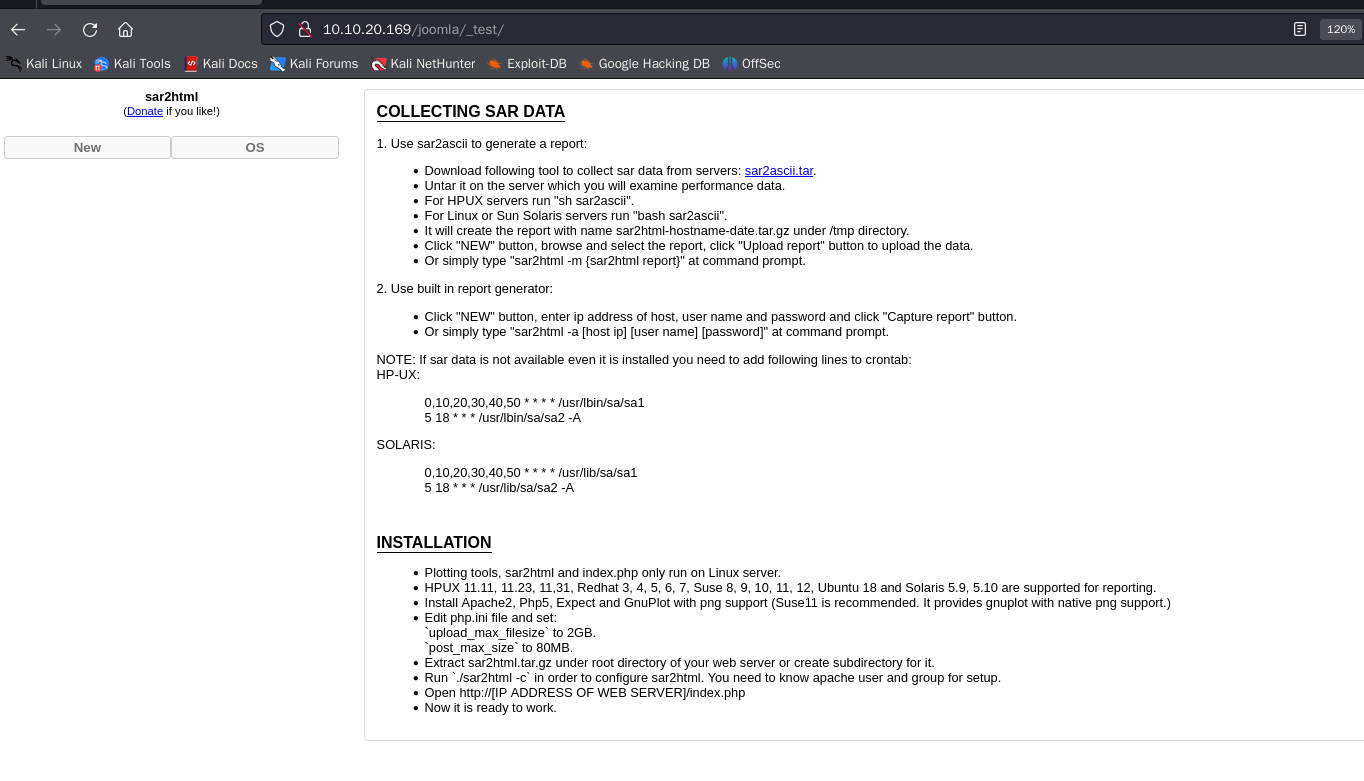Click the 'Use built in report generator' line
This screenshot has width=1364, height=781.
pos(465,289)
